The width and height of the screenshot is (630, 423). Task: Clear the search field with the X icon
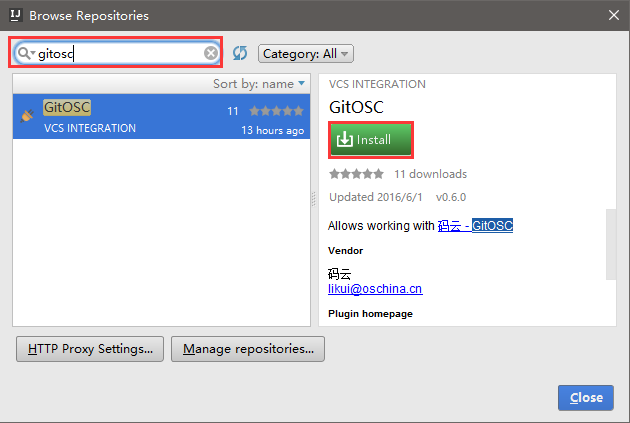tap(211, 53)
